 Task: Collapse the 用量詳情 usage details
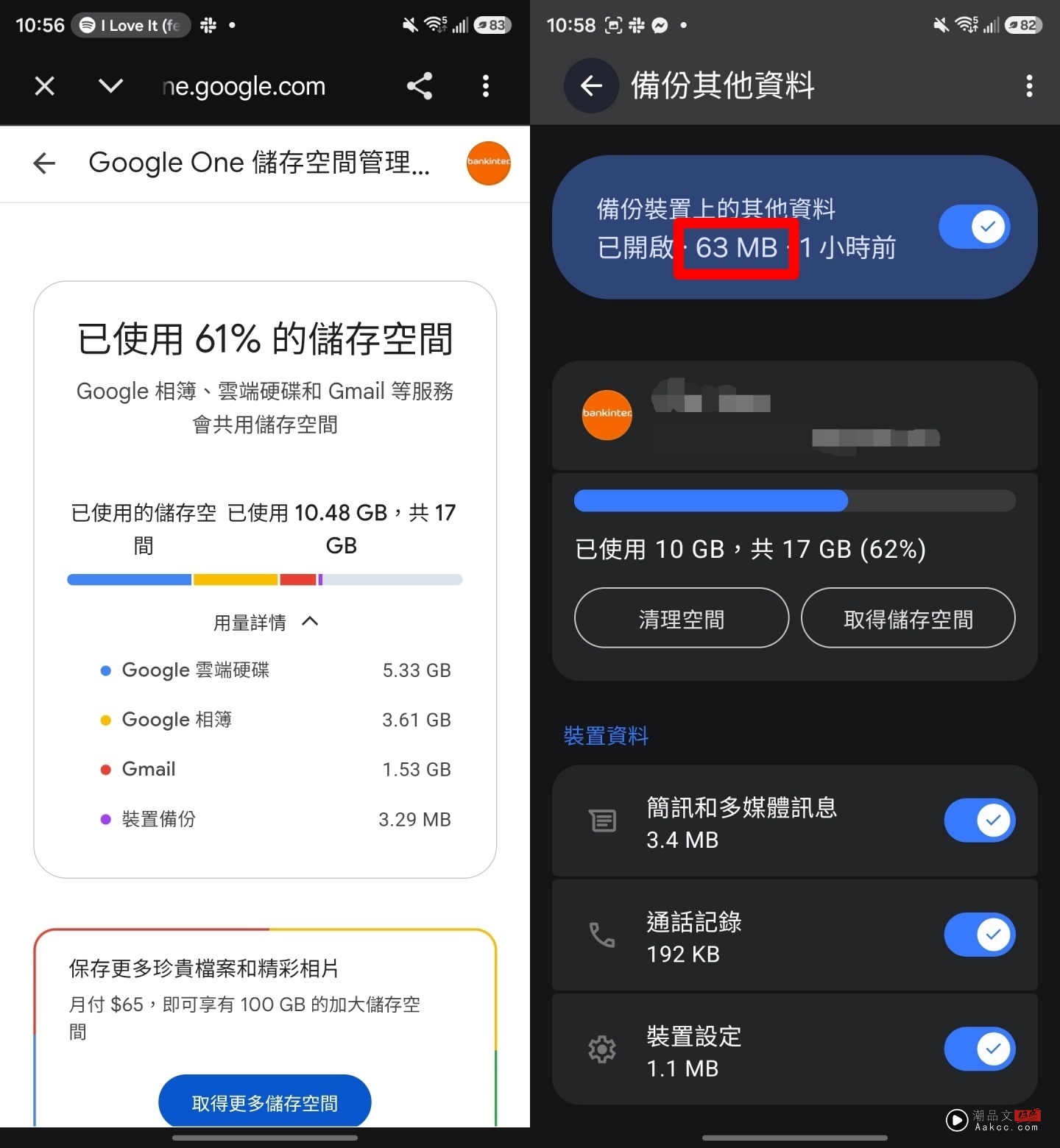coord(265,623)
